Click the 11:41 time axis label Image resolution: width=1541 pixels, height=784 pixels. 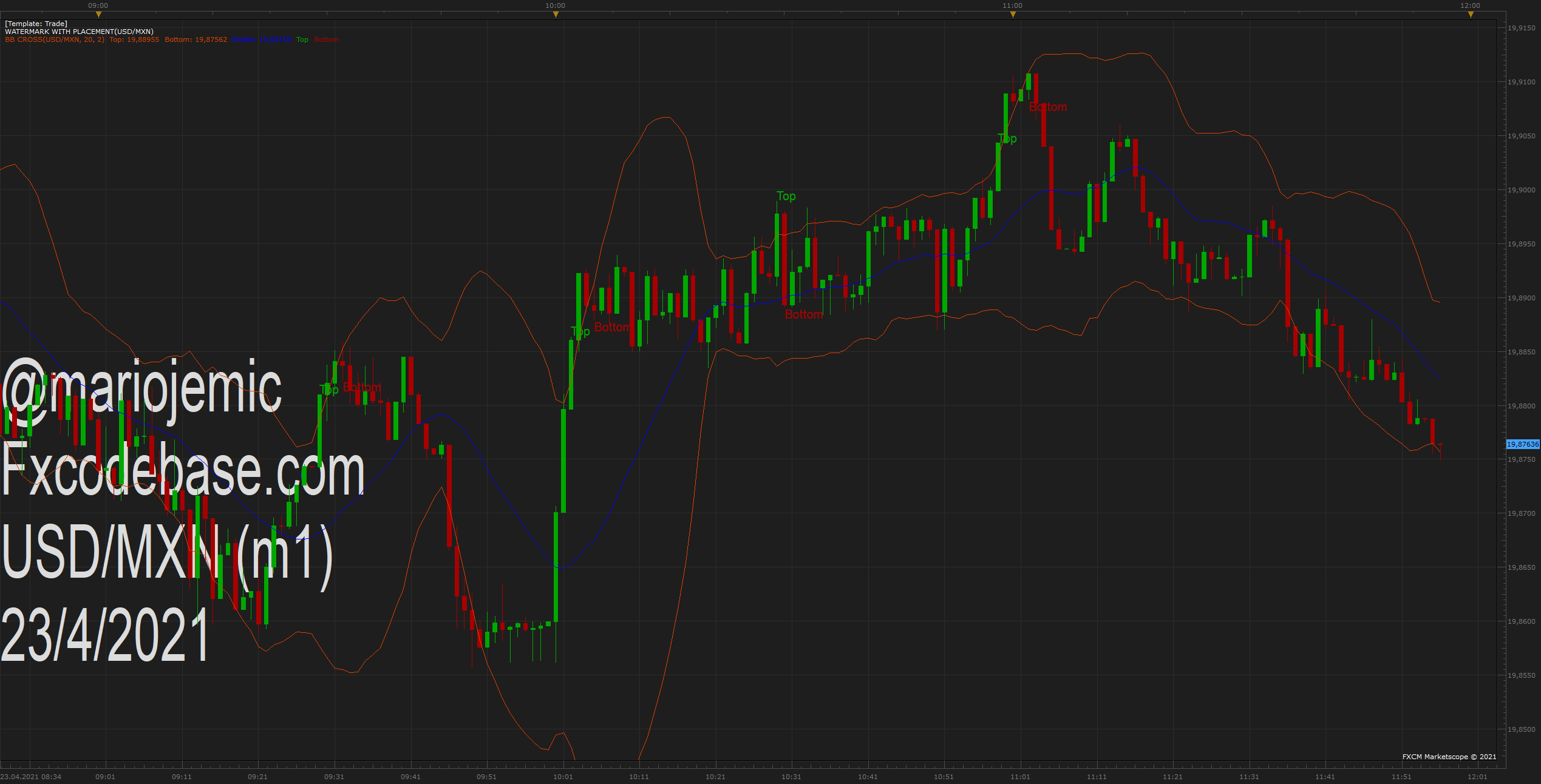[x=1325, y=777]
